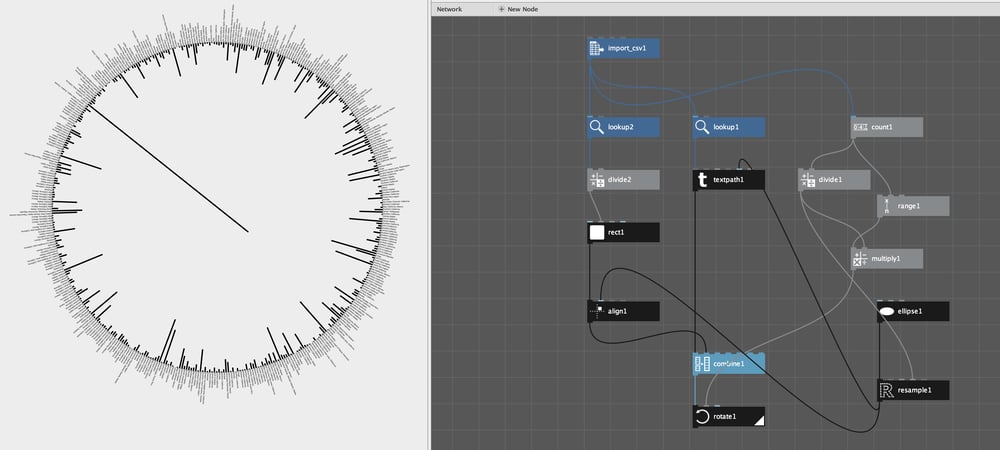Select the divide1 node label
This screenshot has width=1000, height=450.
830,180
